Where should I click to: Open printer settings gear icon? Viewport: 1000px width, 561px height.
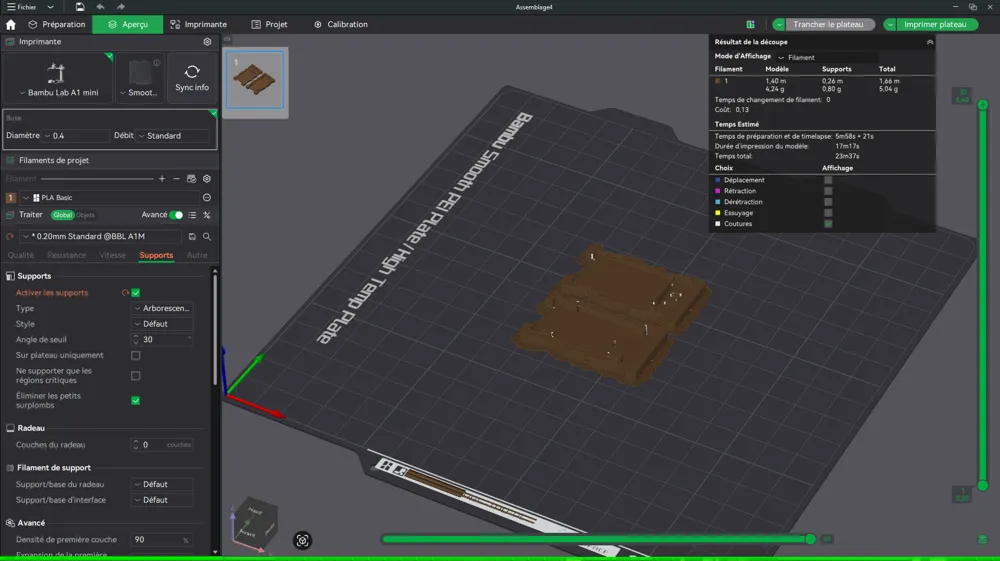pos(207,41)
